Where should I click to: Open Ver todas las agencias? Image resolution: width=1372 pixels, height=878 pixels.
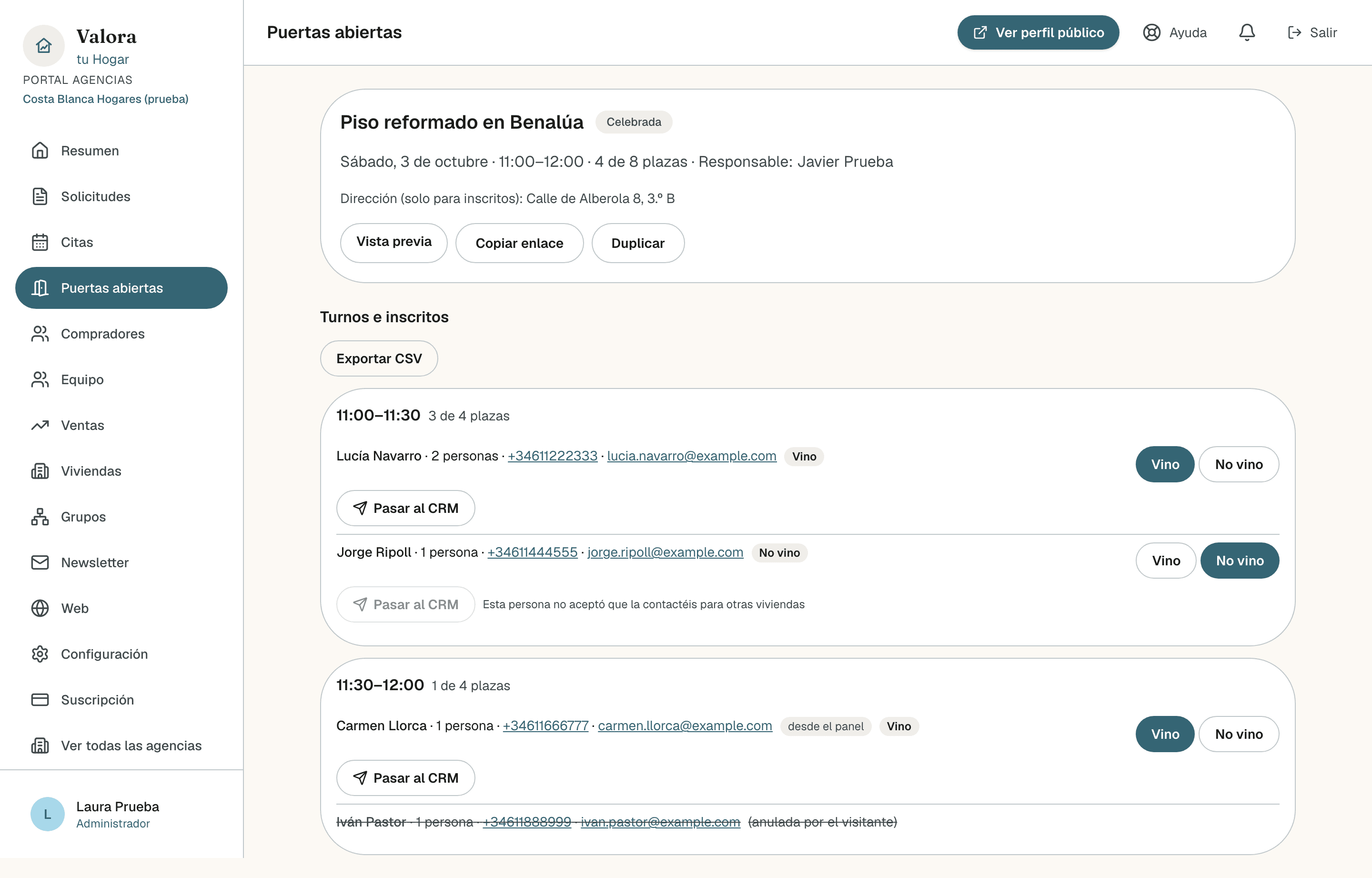tap(121, 745)
